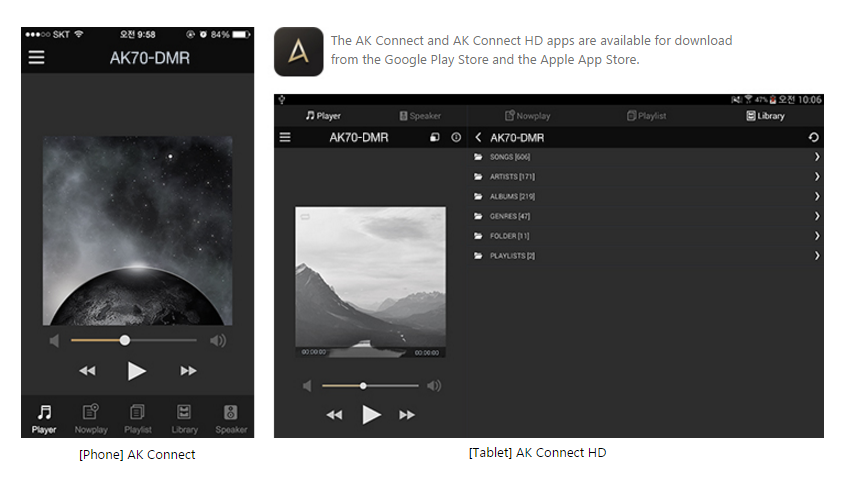The width and height of the screenshot is (859, 477).
Task: Expand the SONGS [606] folder
Action: point(510,157)
